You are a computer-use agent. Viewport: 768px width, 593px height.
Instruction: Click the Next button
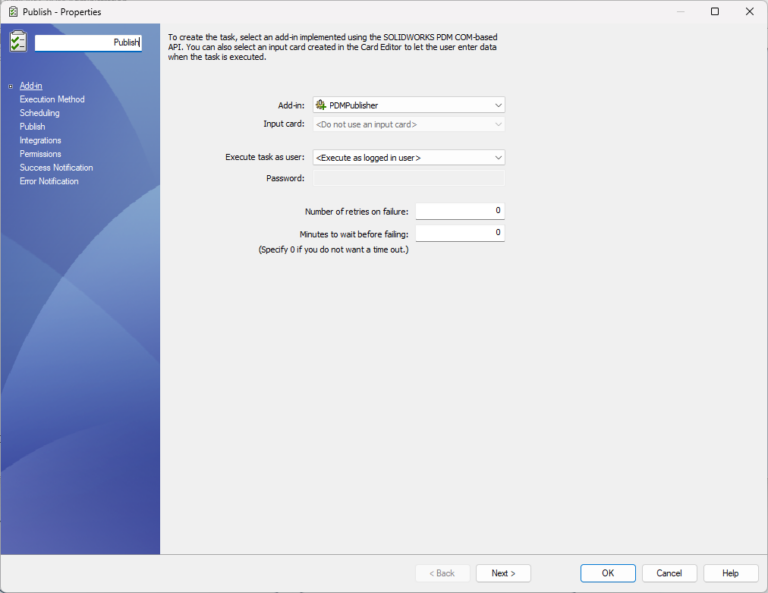pos(503,573)
